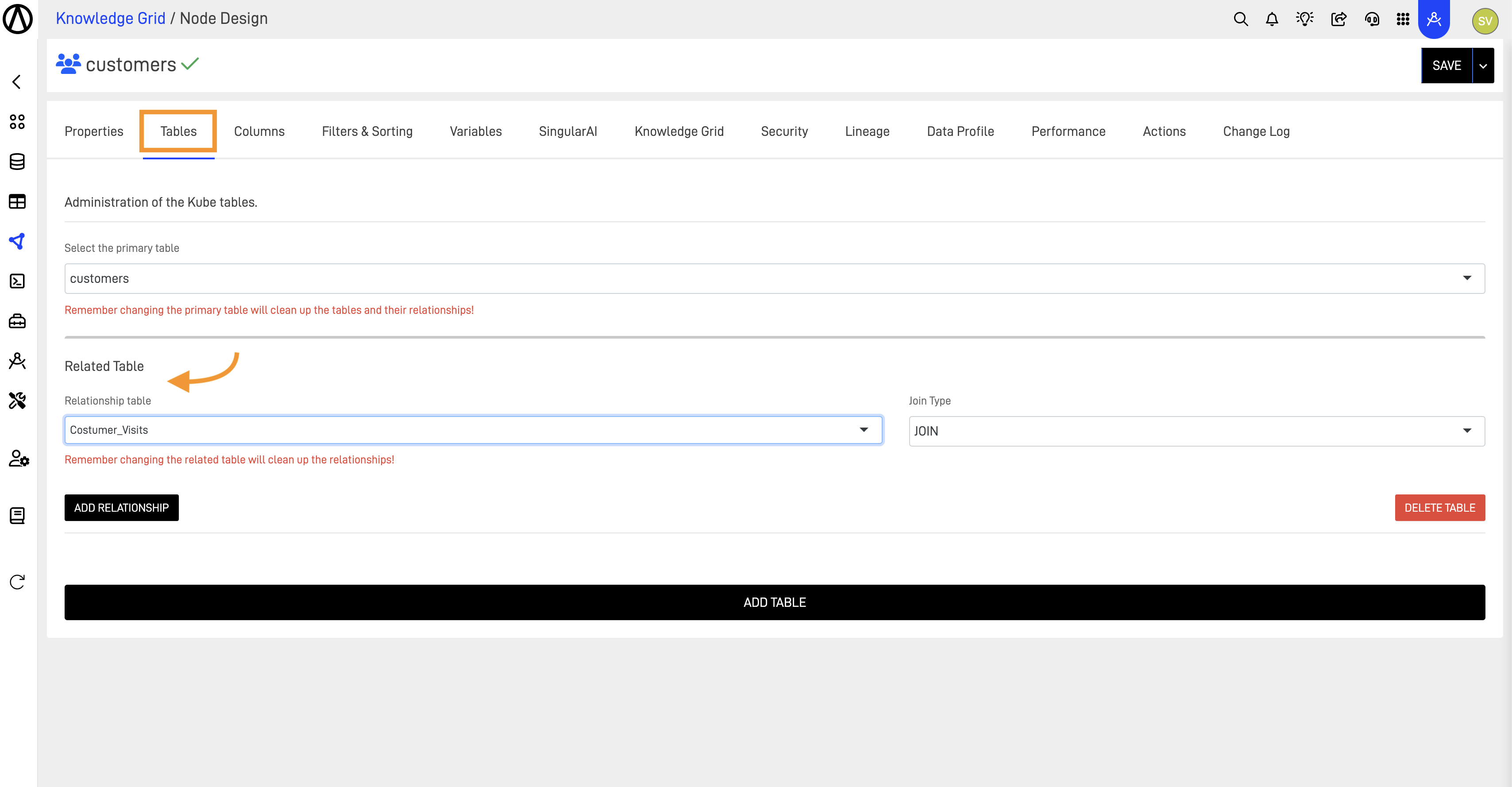This screenshot has height=787, width=1512.
Task: Click the refresh icon in sidebar
Action: pos(17,582)
